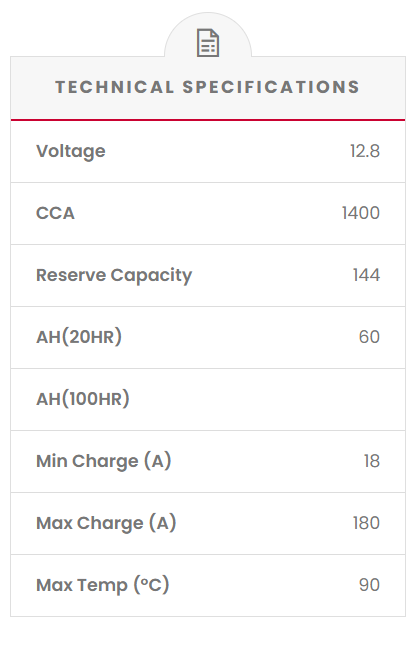The height and width of the screenshot is (650, 417).
Task: Click the document icon above the specifications
Action: (x=208, y=43)
